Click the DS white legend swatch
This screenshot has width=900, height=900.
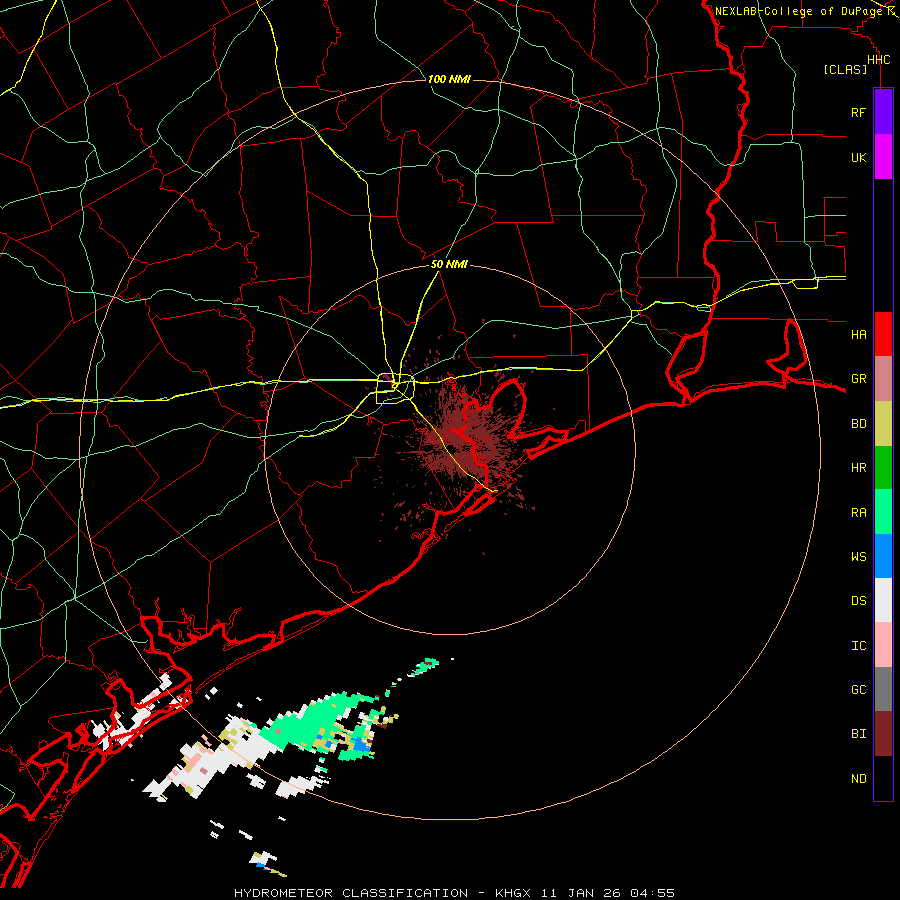tap(883, 600)
